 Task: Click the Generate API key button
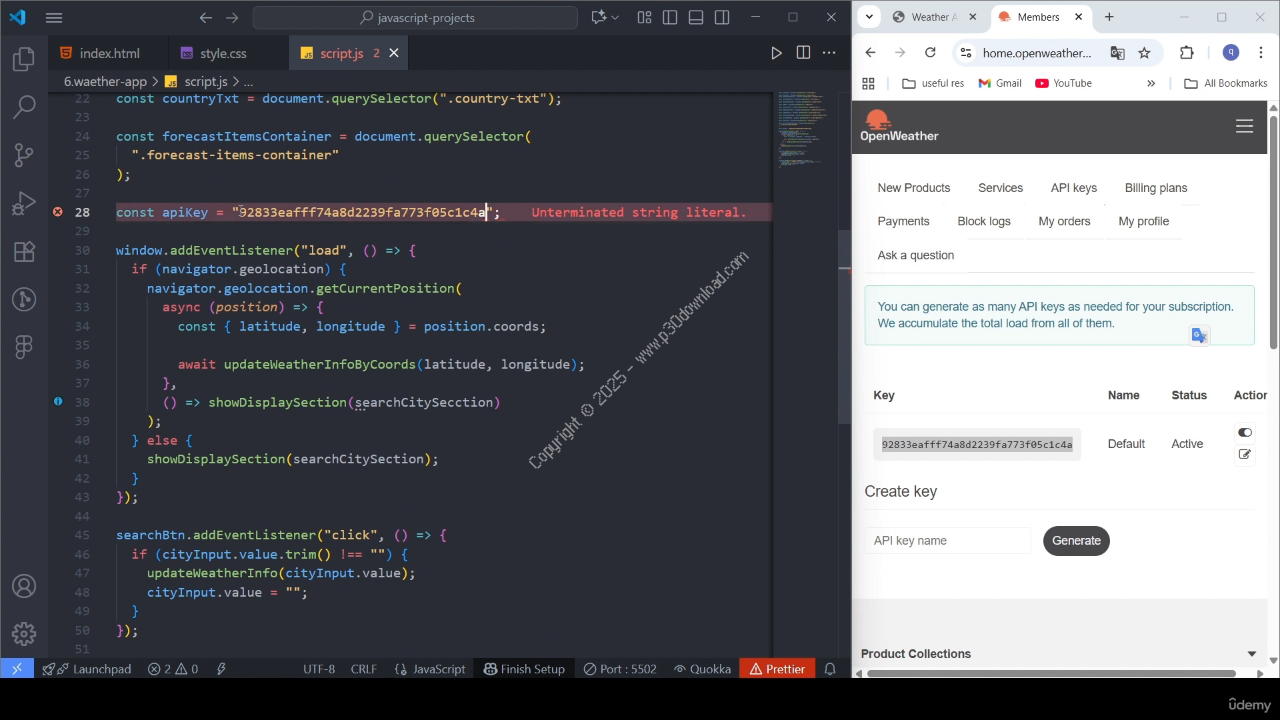point(1076,541)
